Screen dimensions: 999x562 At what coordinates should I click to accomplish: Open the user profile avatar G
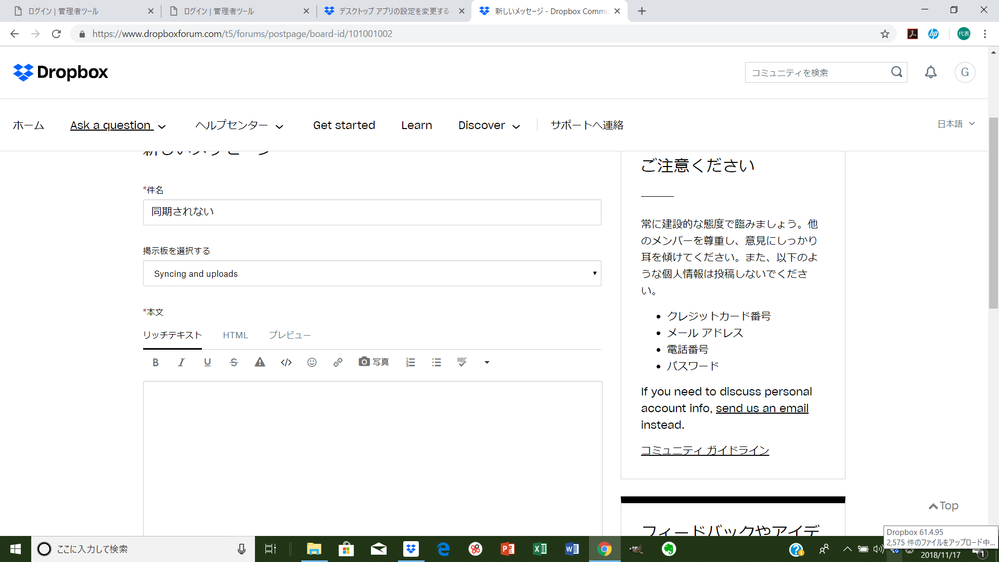(x=965, y=72)
